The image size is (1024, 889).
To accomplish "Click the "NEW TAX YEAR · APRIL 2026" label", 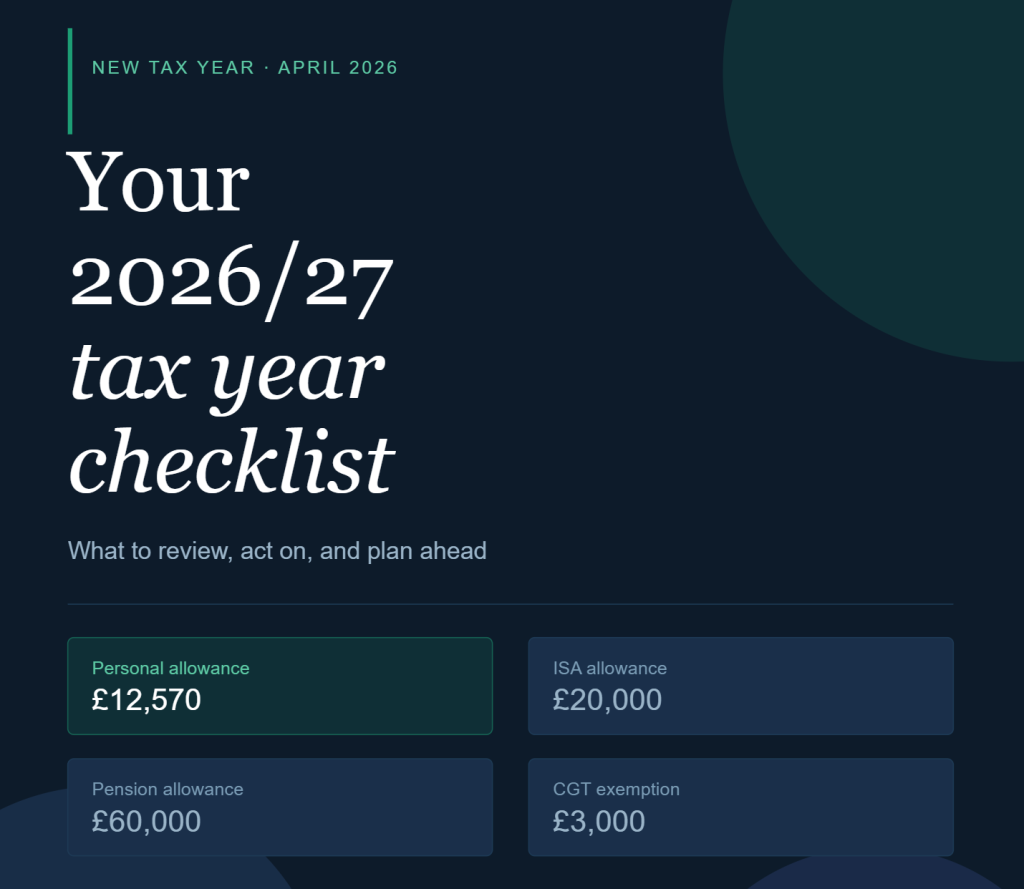I will pyautogui.click(x=245, y=68).
